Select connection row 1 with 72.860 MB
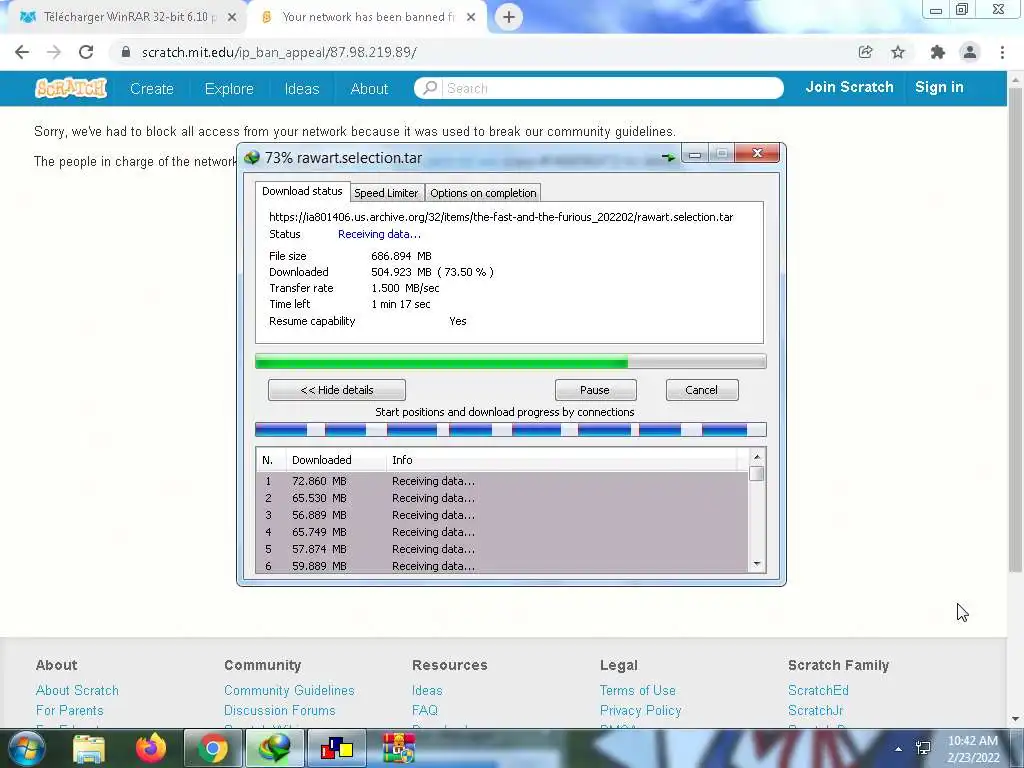This screenshot has height=768, width=1024. [502, 481]
